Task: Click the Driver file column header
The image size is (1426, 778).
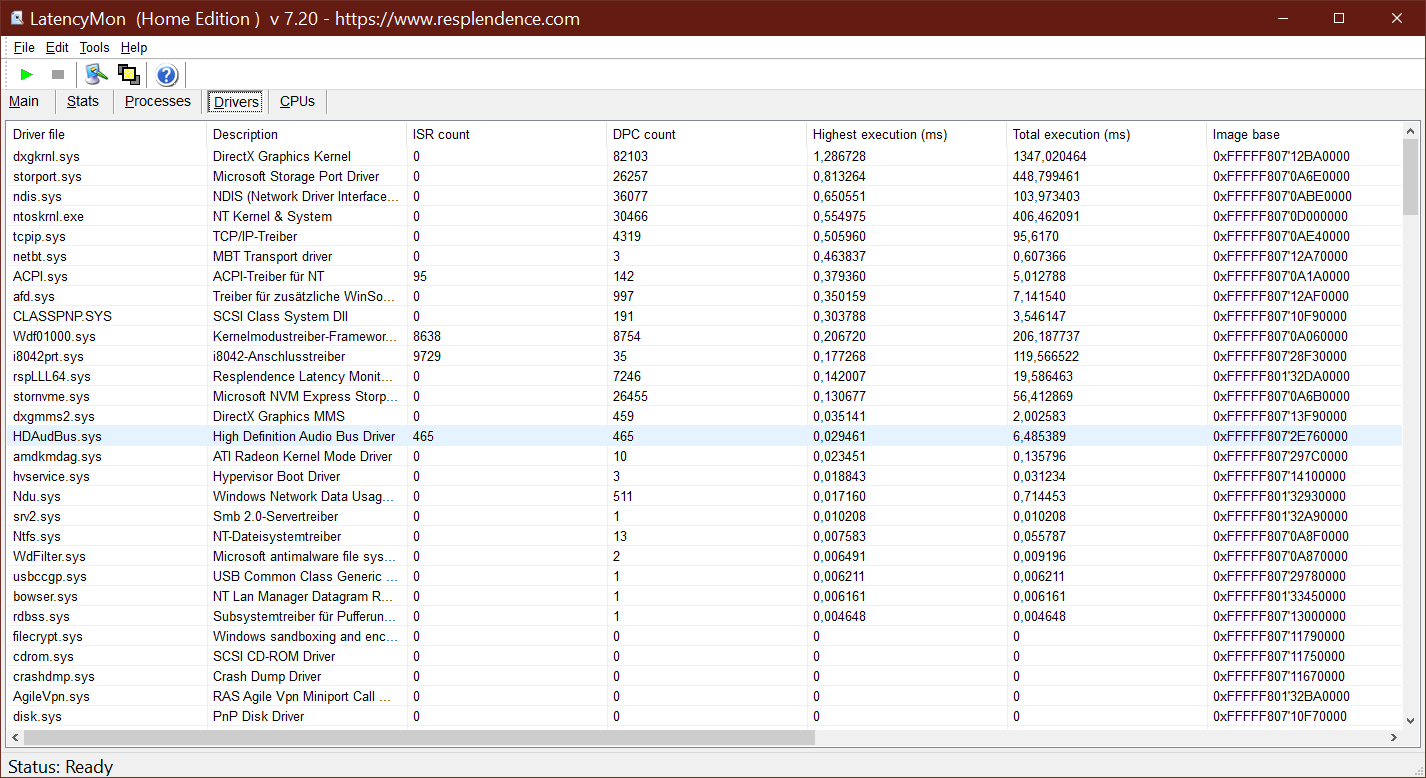Action: pyautogui.click(x=39, y=134)
